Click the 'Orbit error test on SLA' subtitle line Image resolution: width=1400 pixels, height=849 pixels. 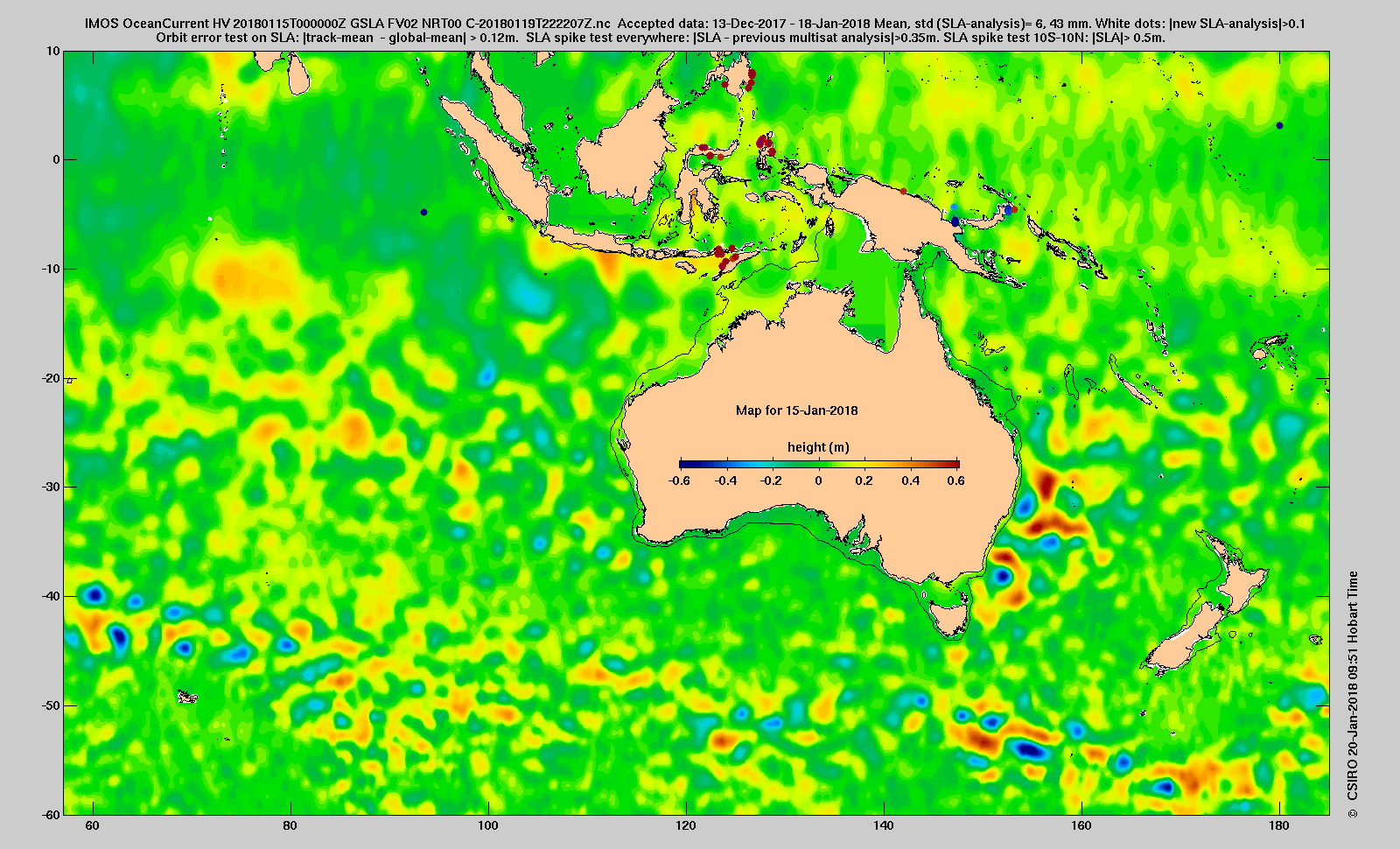point(661,38)
